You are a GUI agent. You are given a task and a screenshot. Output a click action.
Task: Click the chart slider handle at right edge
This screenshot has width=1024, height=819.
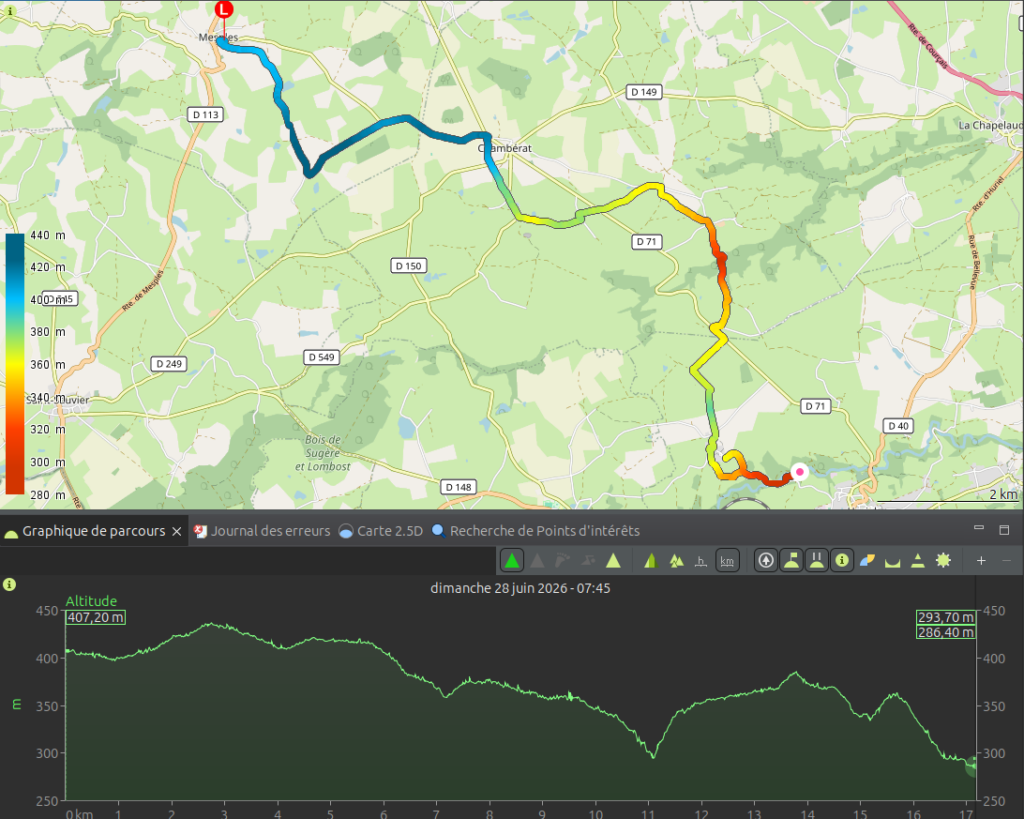click(x=971, y=766)
